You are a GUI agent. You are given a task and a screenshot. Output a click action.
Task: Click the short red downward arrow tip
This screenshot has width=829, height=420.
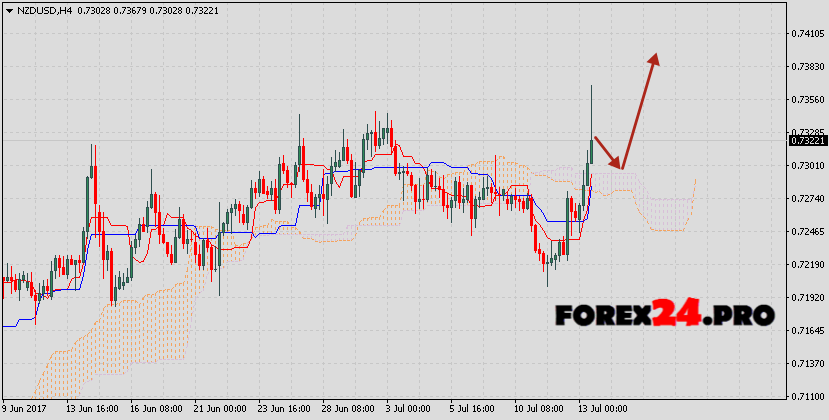point(620,165)
